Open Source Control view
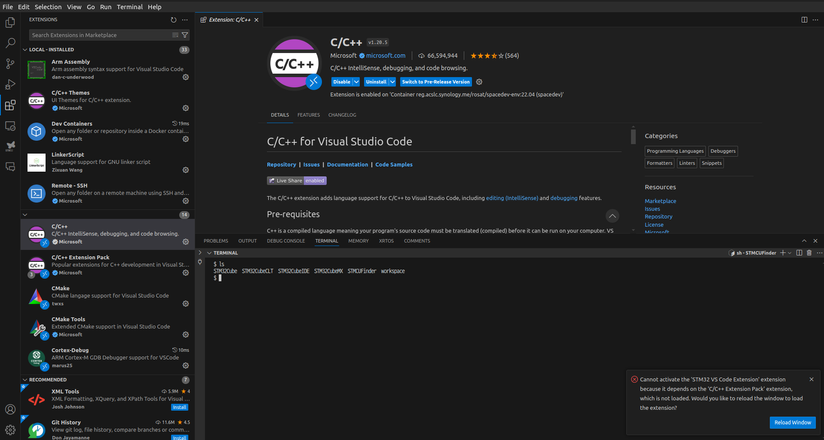The image size is (824, 440). point(10,64)
